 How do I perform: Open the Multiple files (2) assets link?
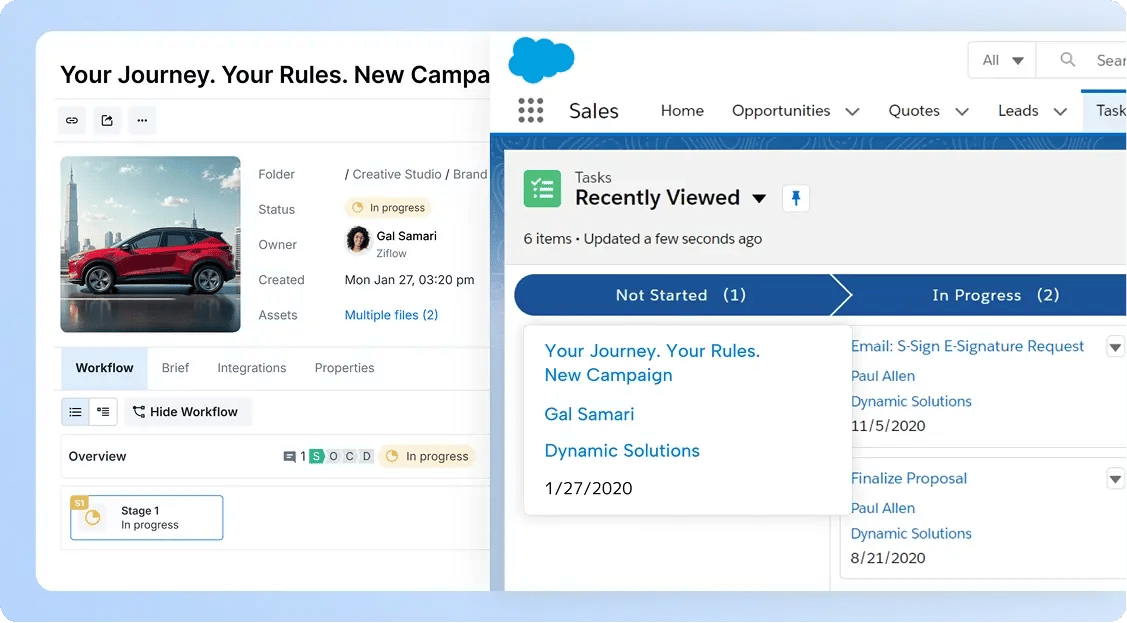tap(391, 314)
